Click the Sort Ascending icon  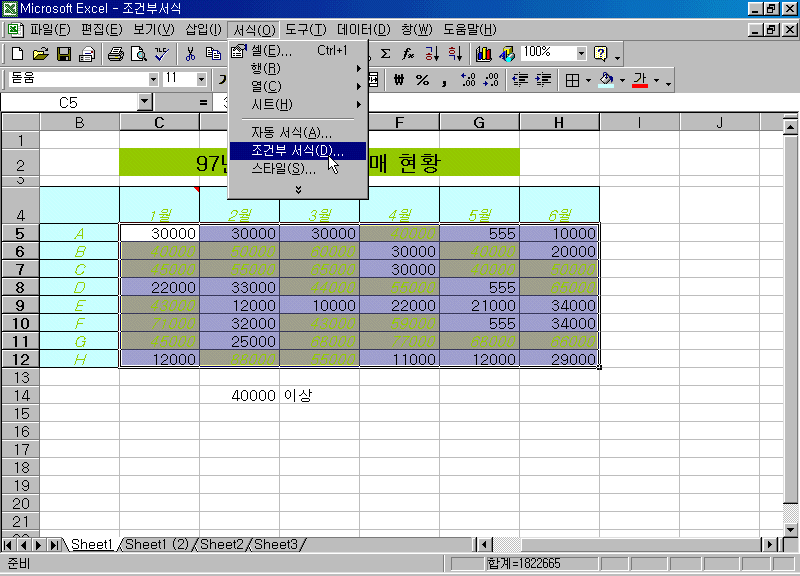[x=432, y=54]
